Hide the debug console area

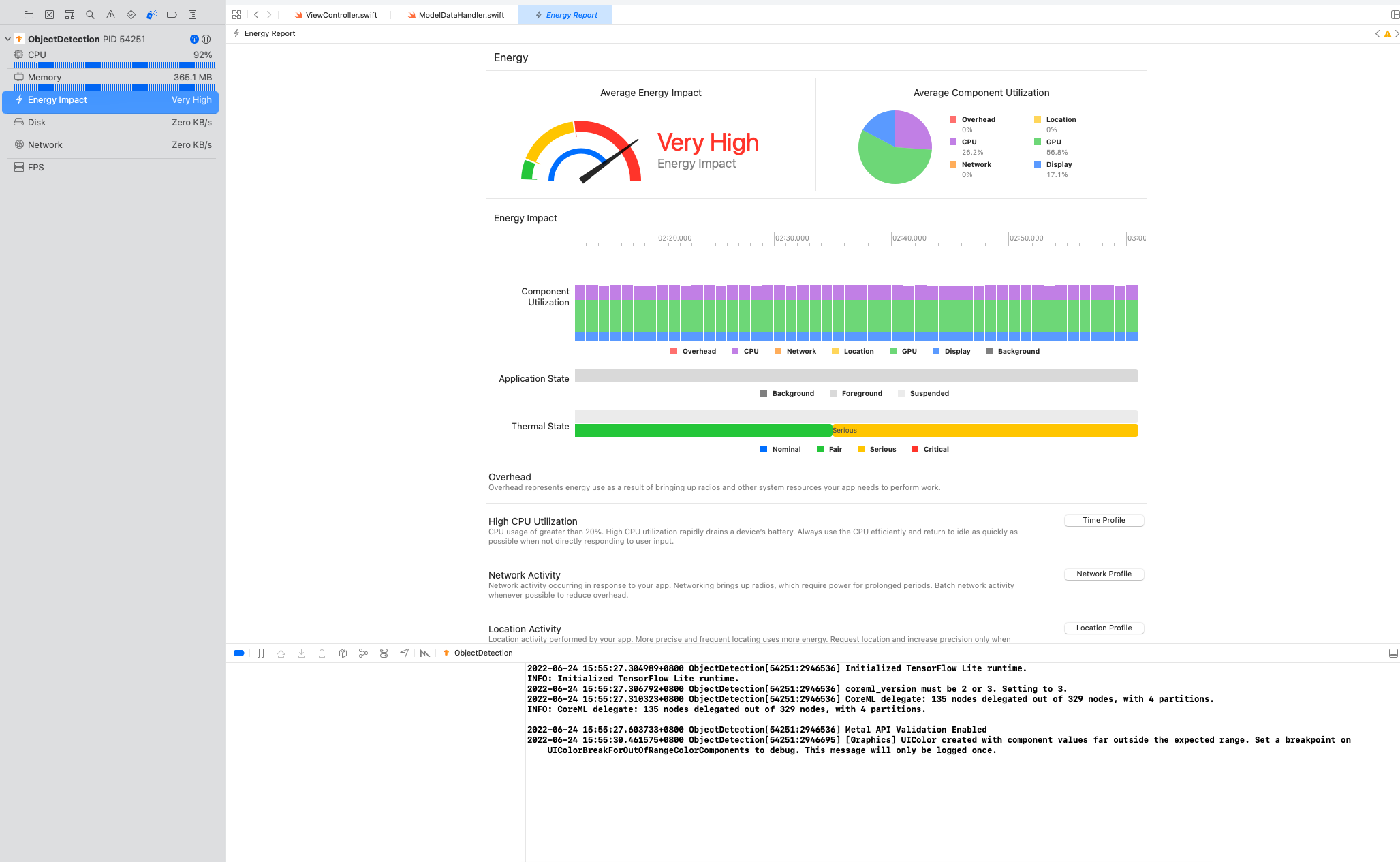coord(1393,653)
